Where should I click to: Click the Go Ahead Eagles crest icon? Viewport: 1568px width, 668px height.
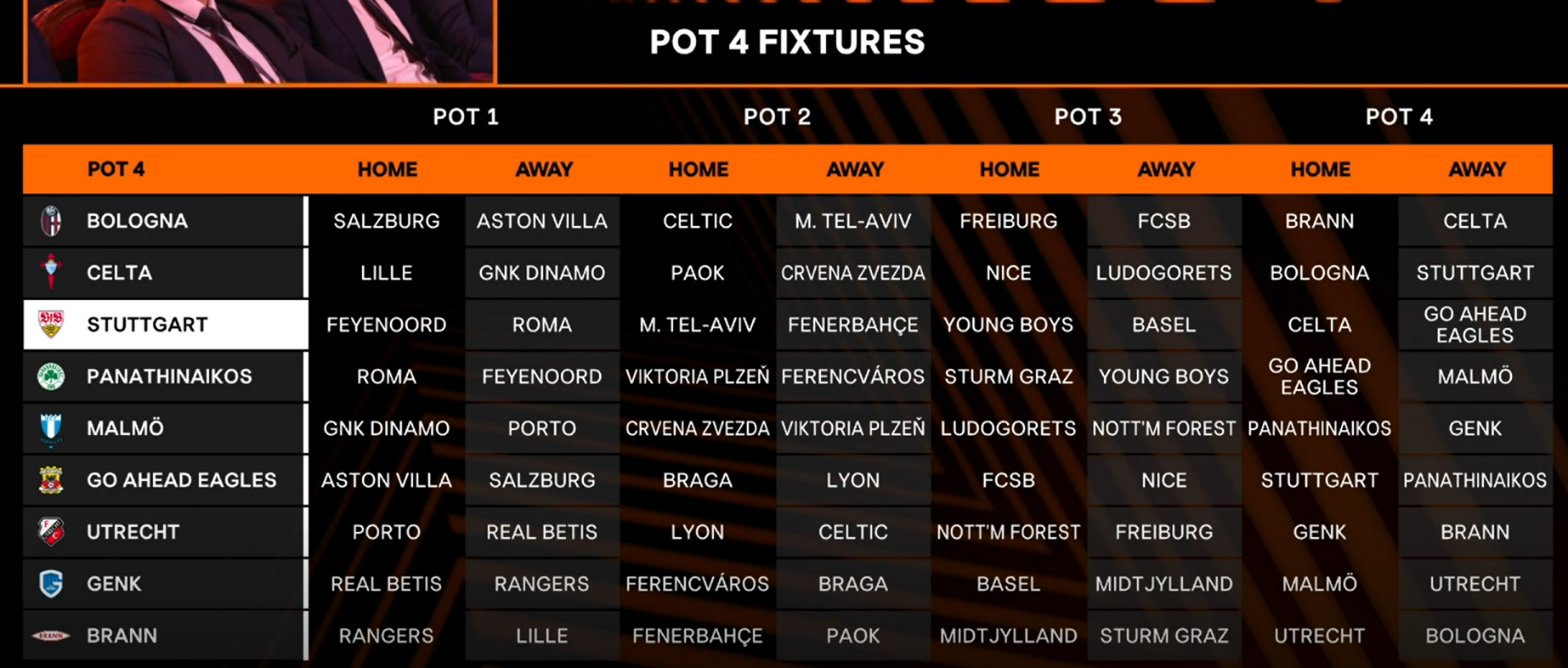[51, 480]
